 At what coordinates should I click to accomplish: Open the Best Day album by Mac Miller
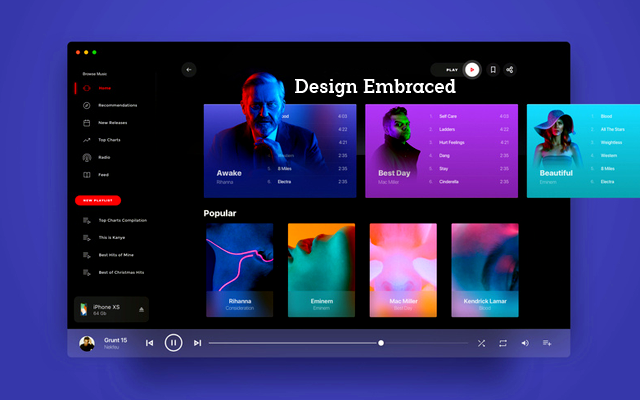pos(442,151)
